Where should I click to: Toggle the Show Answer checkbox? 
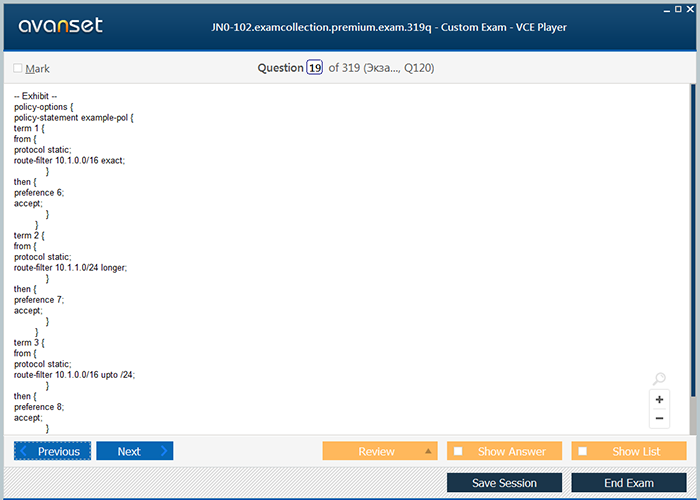[458, 451]
